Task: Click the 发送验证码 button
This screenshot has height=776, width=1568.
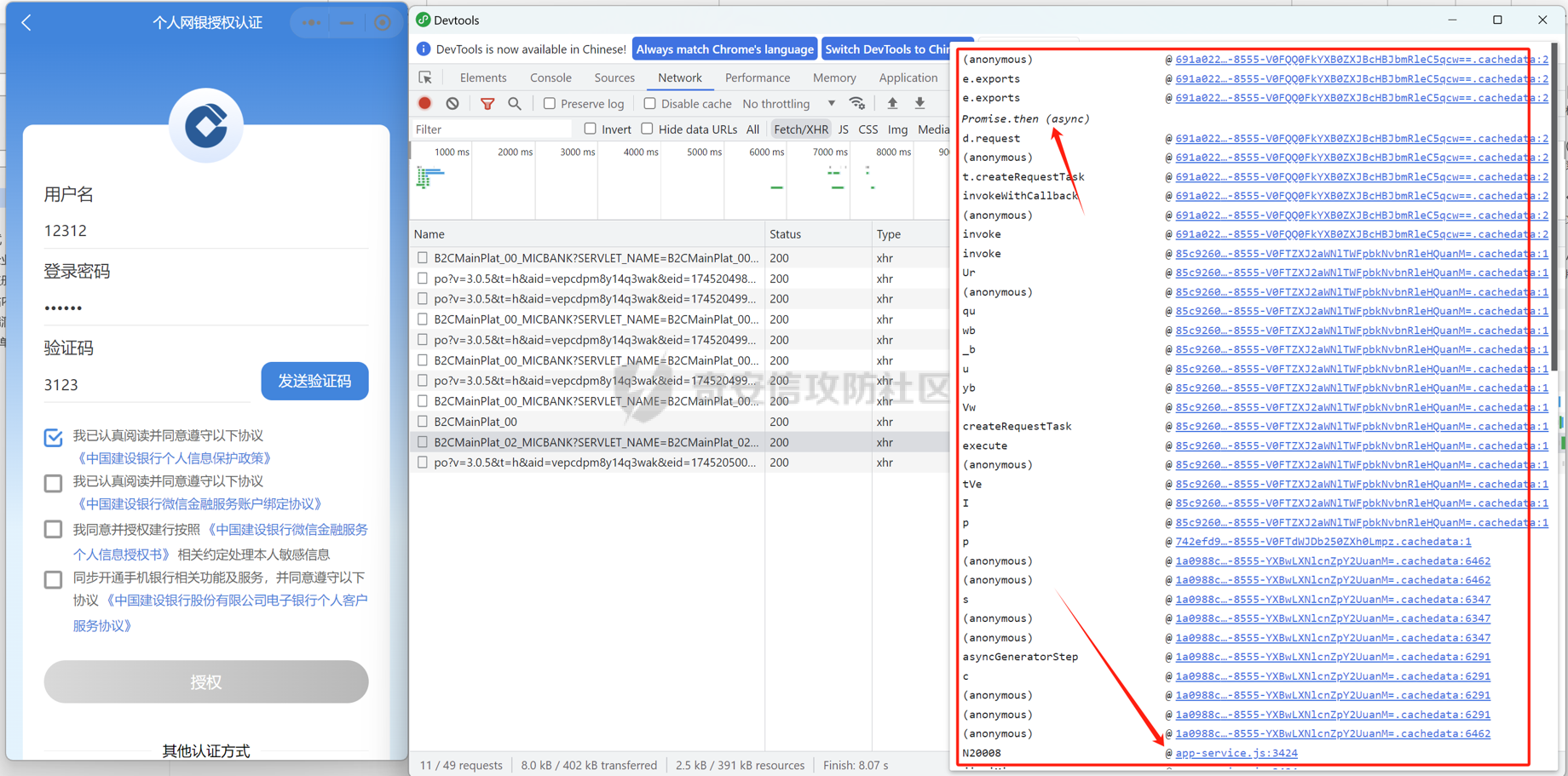Action: click(314, 381)
